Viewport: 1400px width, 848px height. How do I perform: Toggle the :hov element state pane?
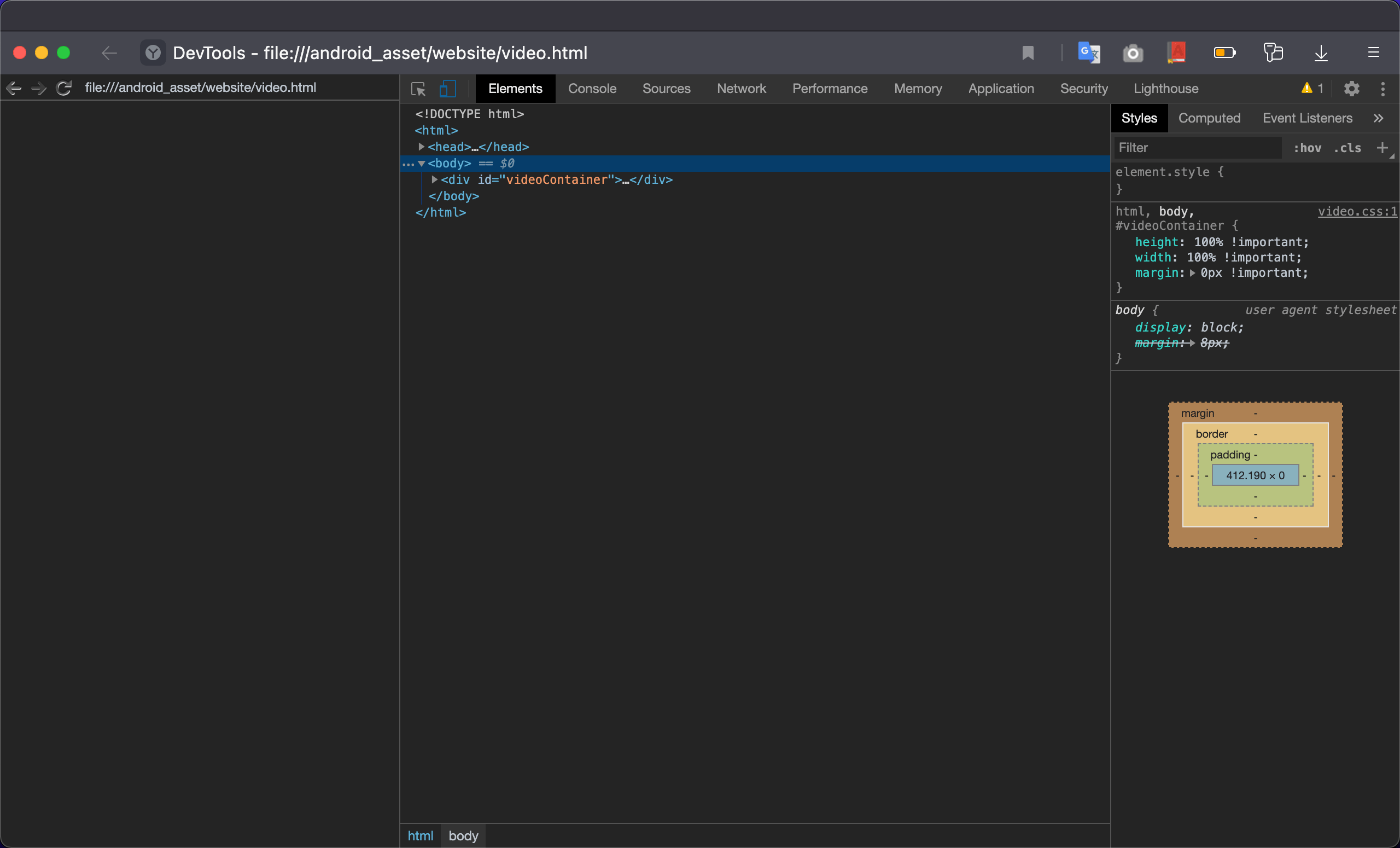coord(1307,148)
